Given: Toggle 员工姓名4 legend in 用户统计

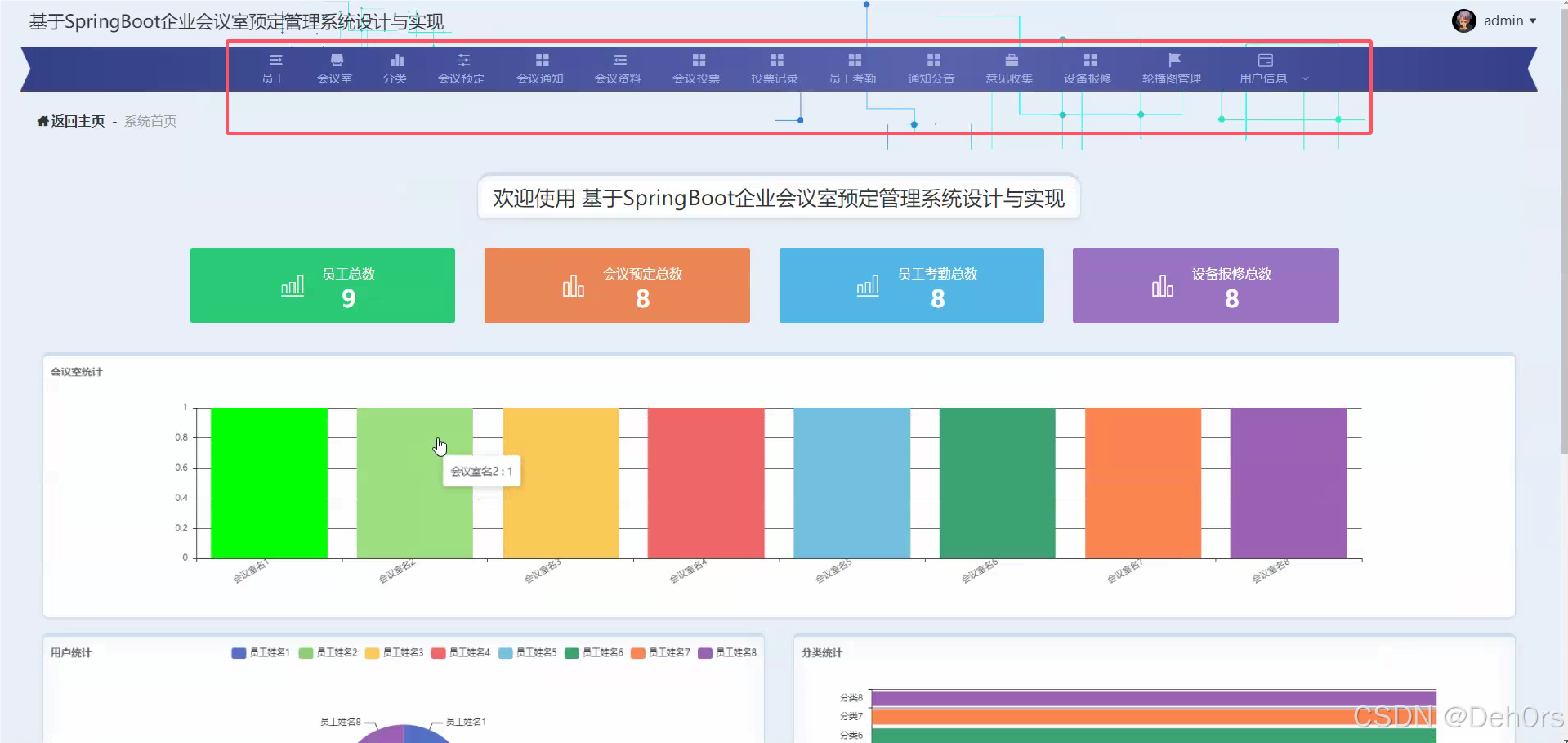Looking at the screenshot, I should pos(460,652).
